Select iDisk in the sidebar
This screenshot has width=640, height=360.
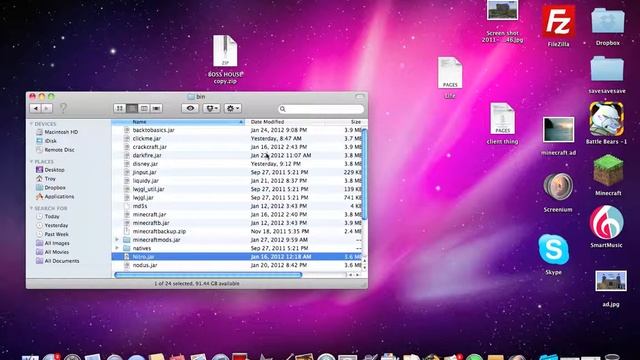47,141
